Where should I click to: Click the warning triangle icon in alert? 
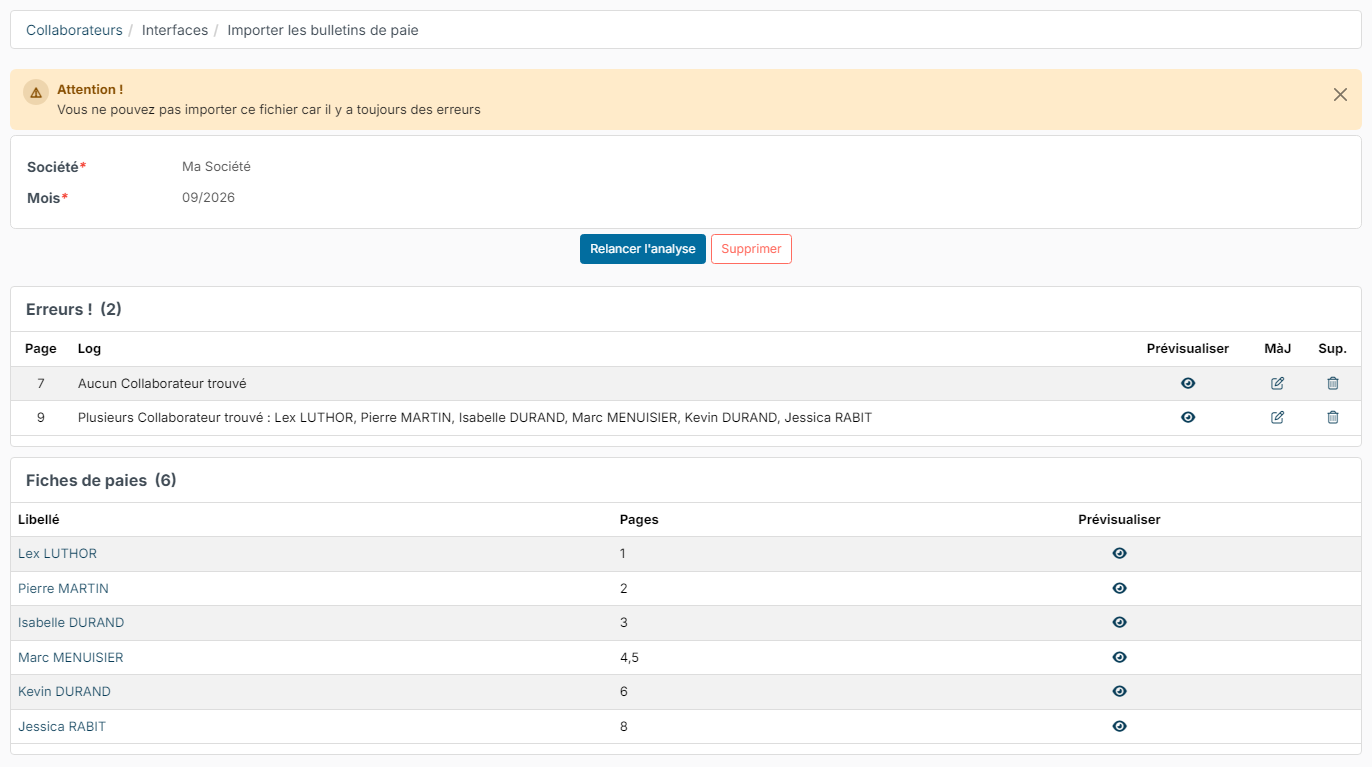[36, 92]
